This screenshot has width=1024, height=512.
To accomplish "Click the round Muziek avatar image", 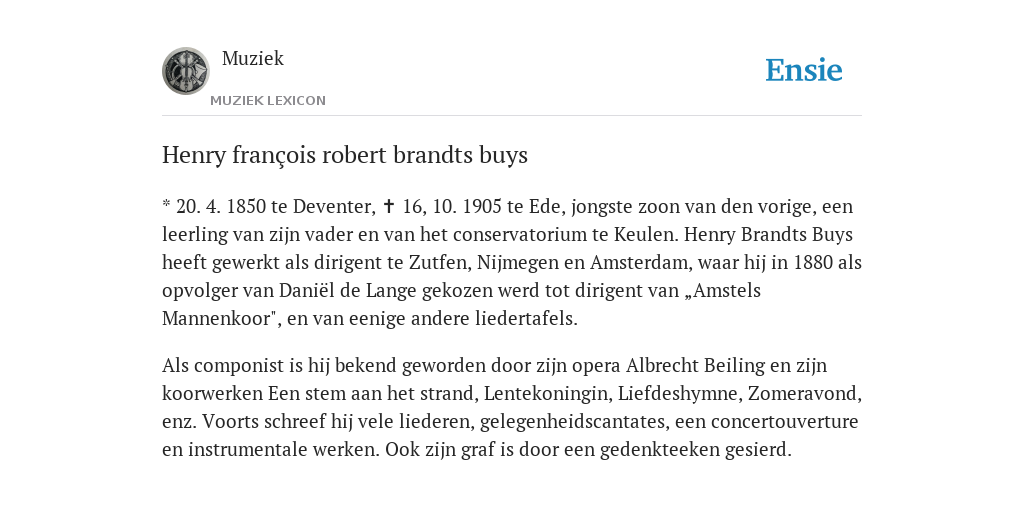I will (x=185, y=71).
